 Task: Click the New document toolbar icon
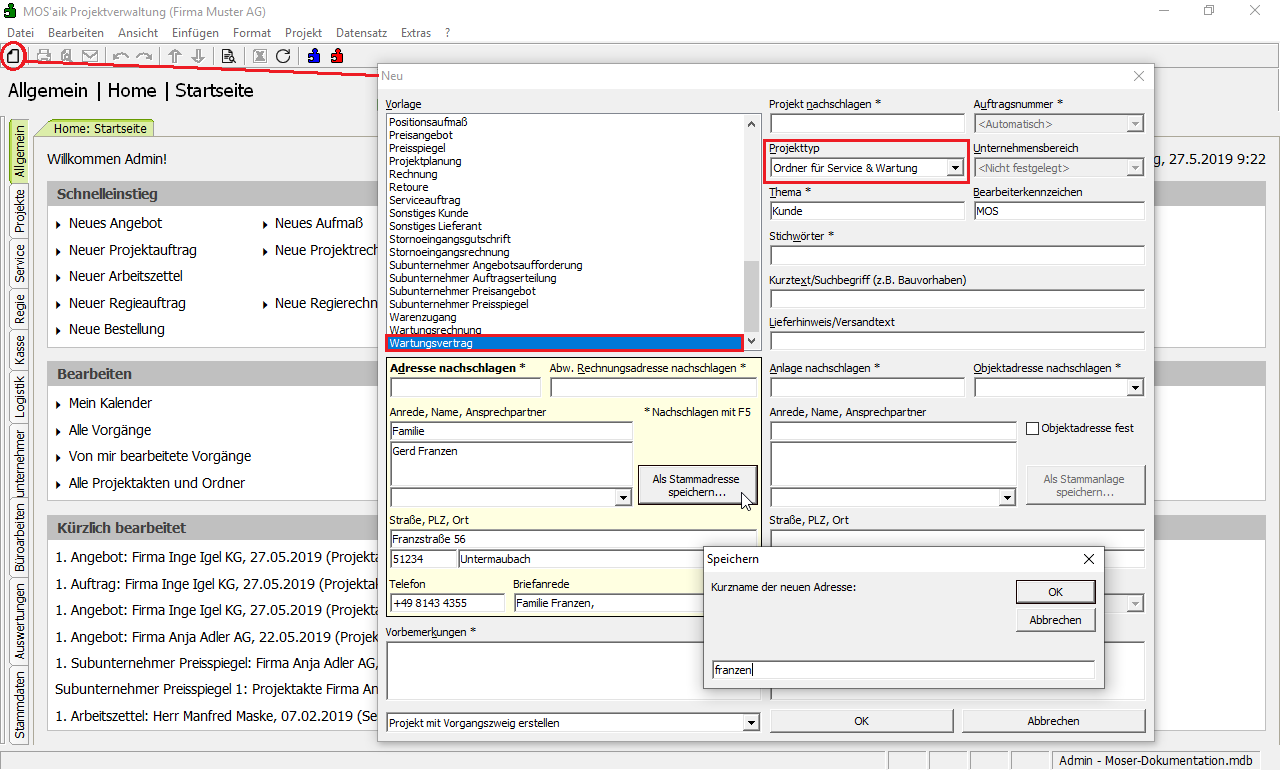(13, 56)
